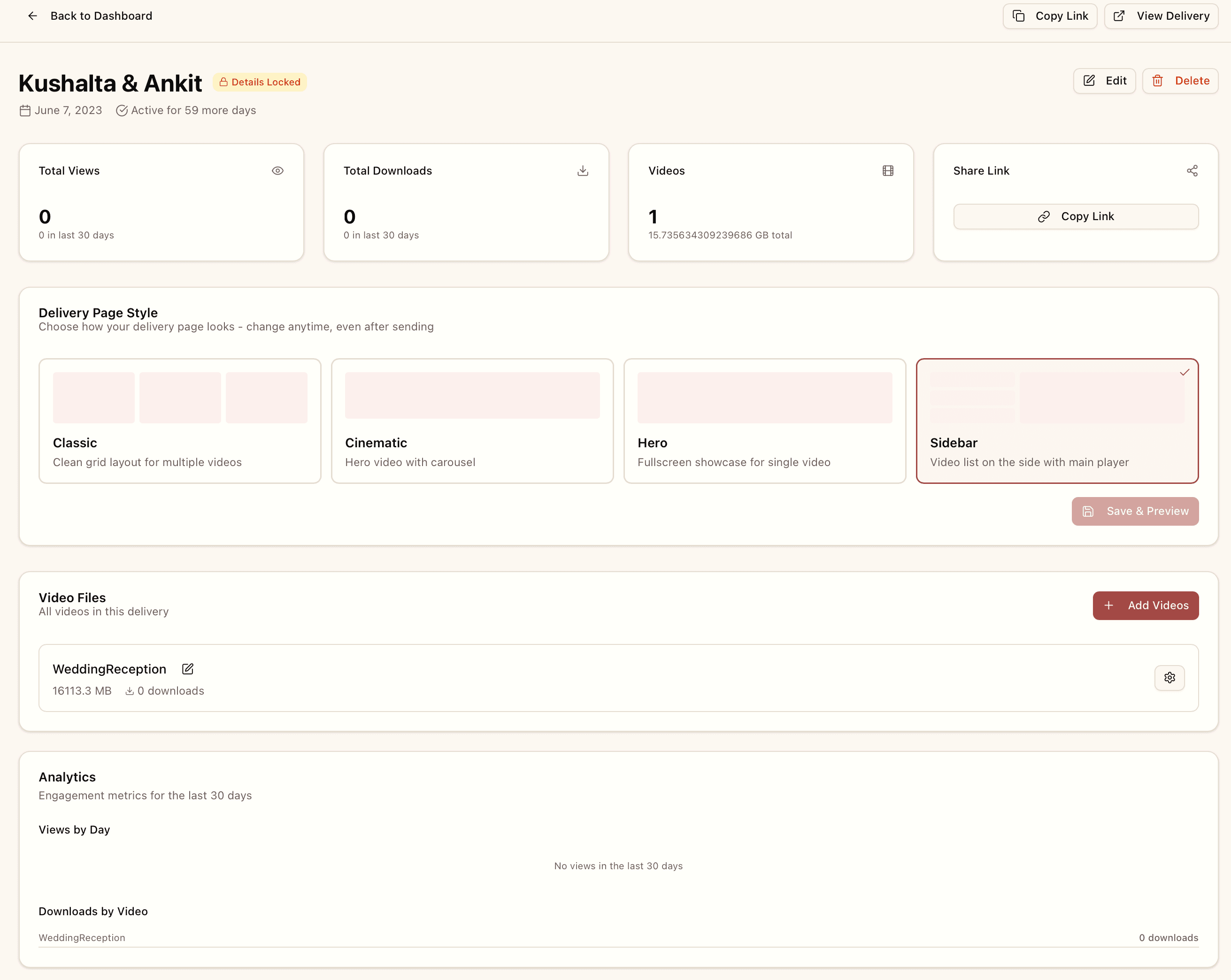Click the download icon on Total Downloads card
This screenshot has width=1231, height=980.
(583, 170)
